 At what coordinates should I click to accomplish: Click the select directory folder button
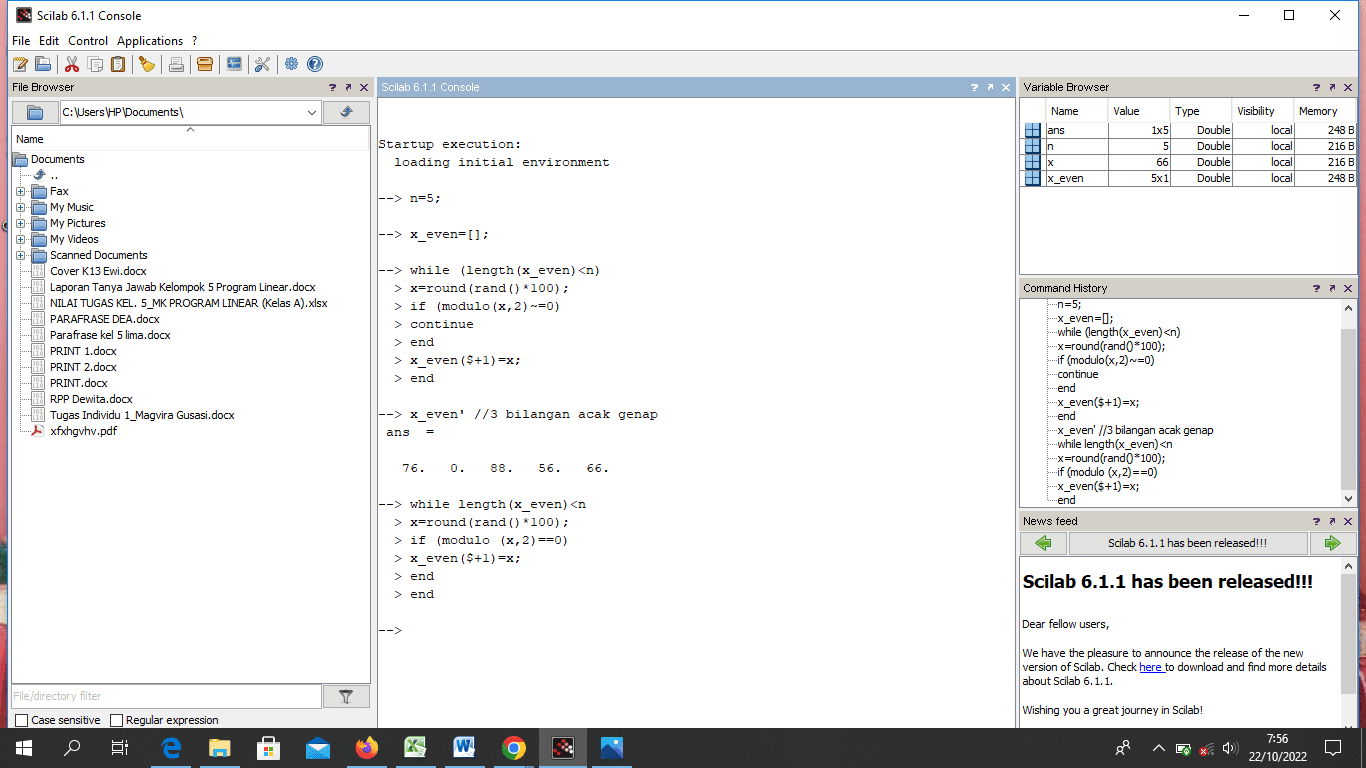point(35,112)
